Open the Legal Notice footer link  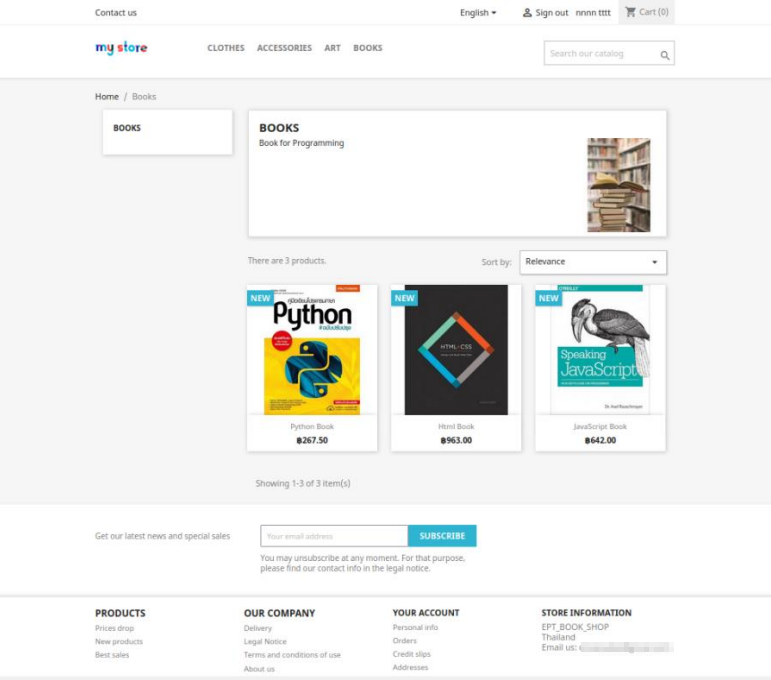click(265, 641)
